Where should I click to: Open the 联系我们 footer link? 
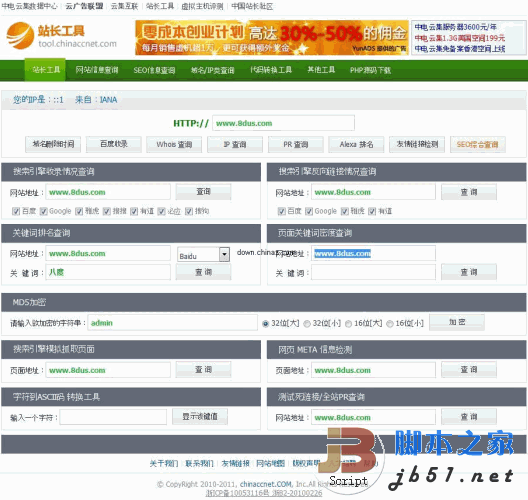pos(199,463)
